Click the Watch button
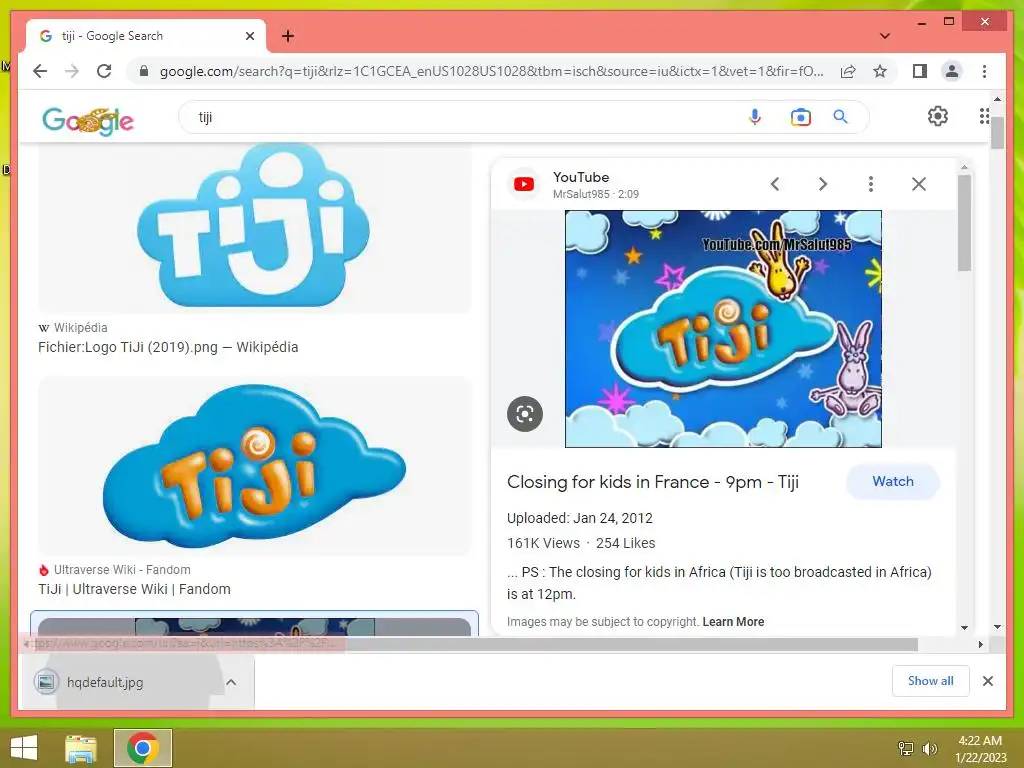The height and width of the screenshot is (768, 1024). tap(893, 481)
